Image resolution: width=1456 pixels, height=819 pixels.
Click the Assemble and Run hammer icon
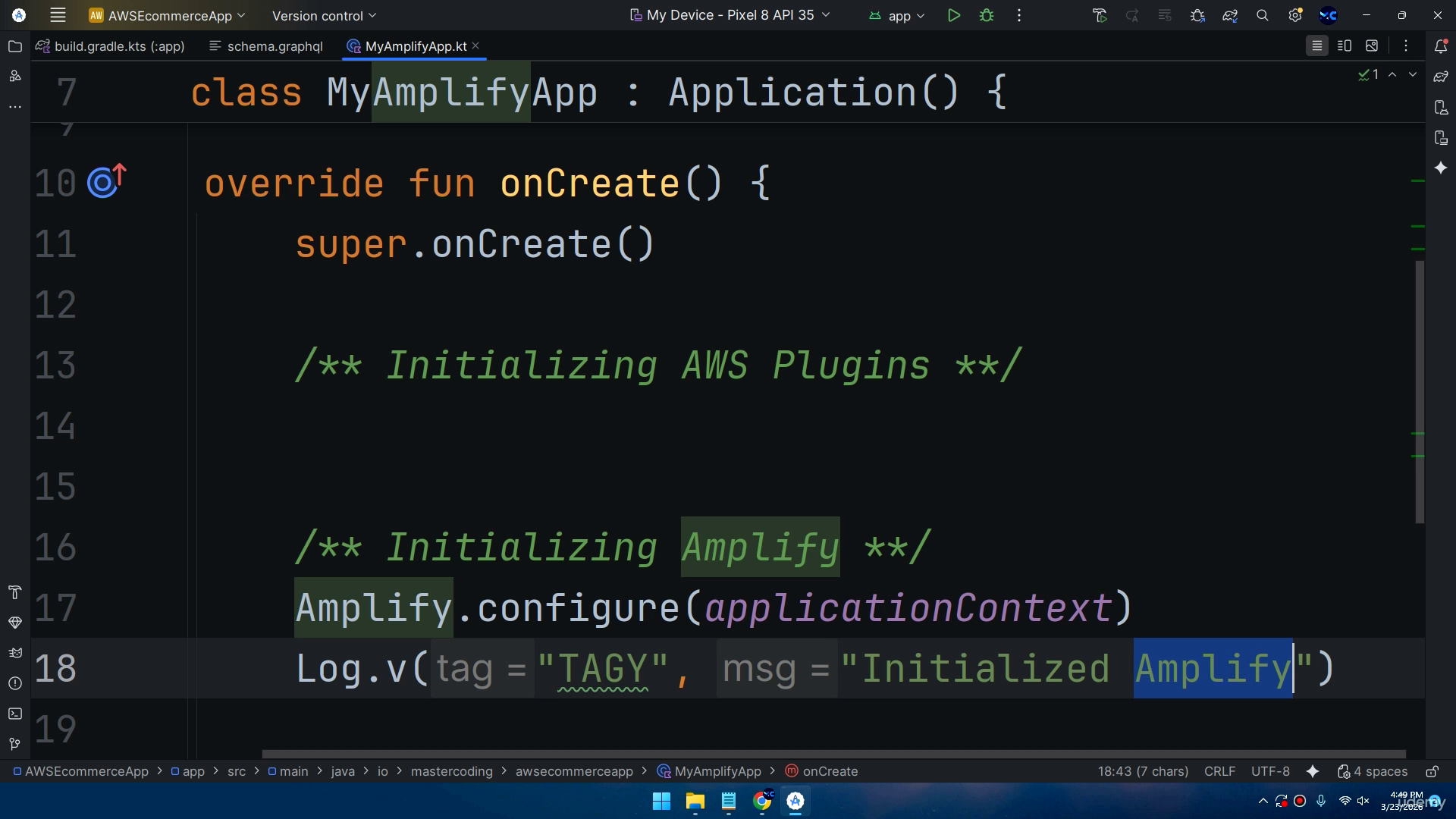[1100, 15]
